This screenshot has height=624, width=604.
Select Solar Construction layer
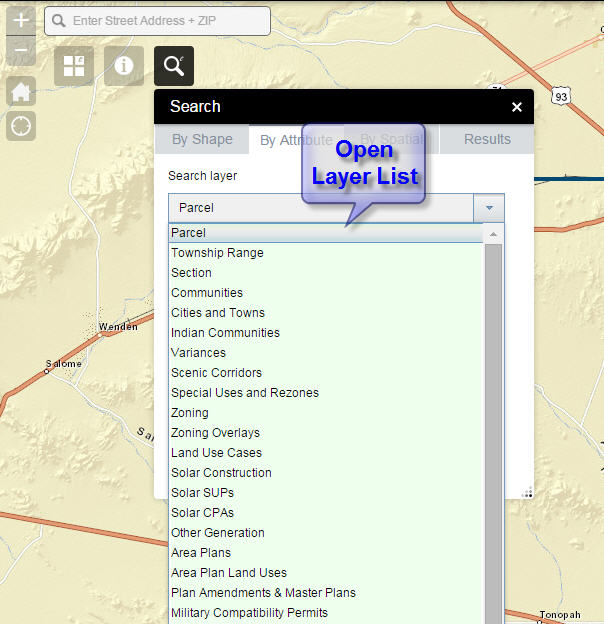coord(325,472)
